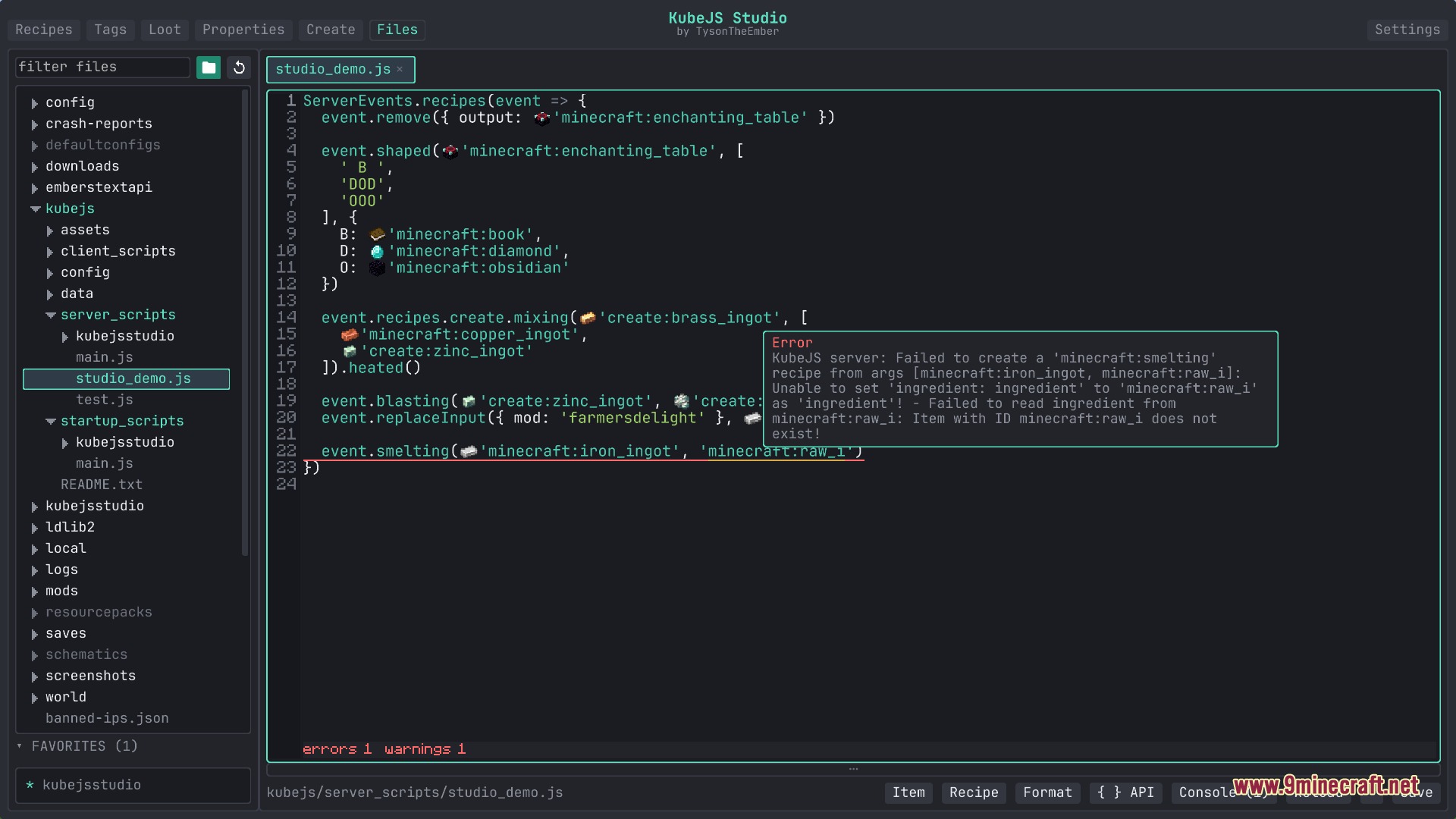The image size is (1456, 819).
Task: Click the zinc ingot icon on line 16
Action: [350, 351]
